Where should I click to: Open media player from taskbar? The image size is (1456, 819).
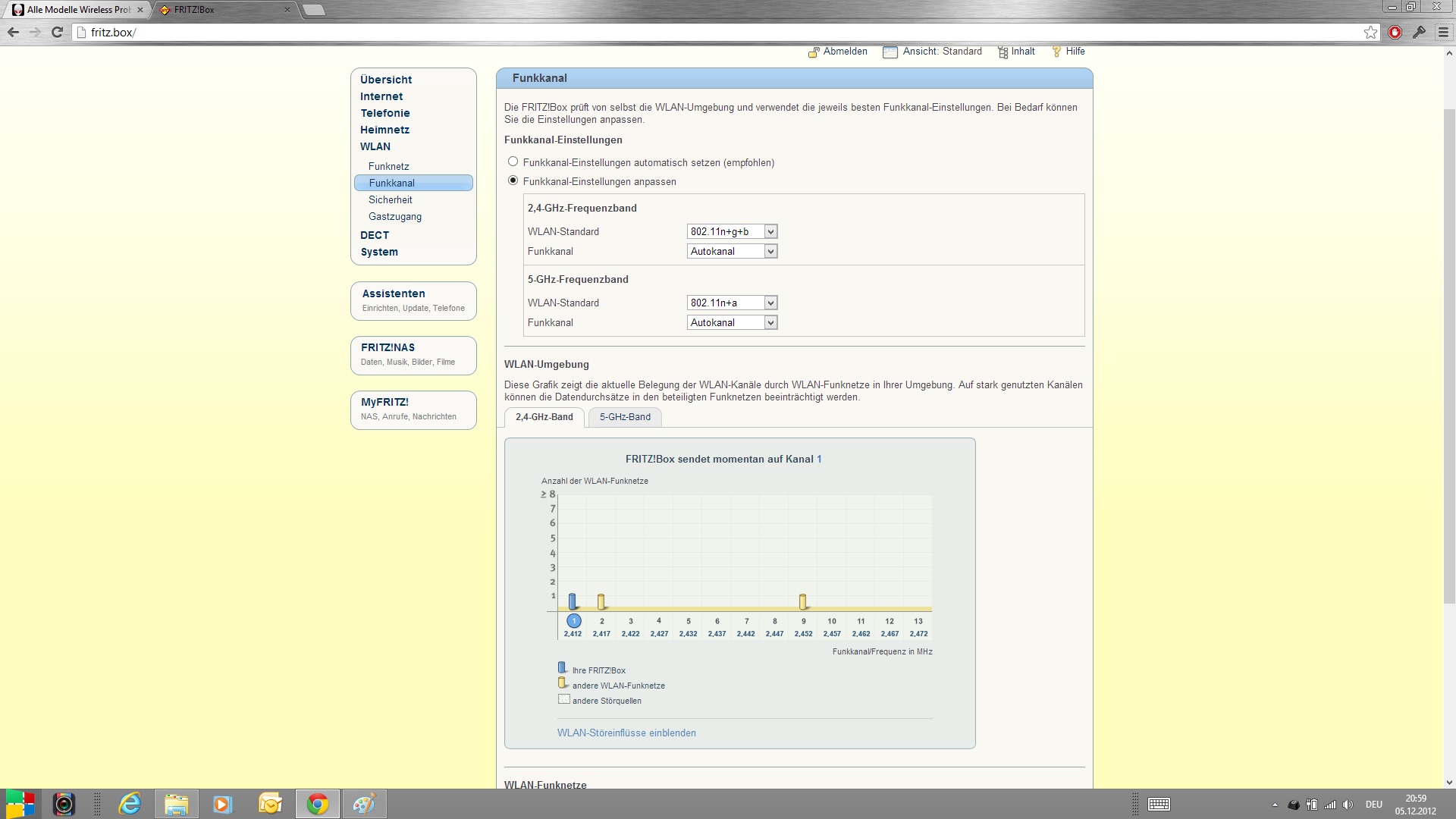pos(222,804)
